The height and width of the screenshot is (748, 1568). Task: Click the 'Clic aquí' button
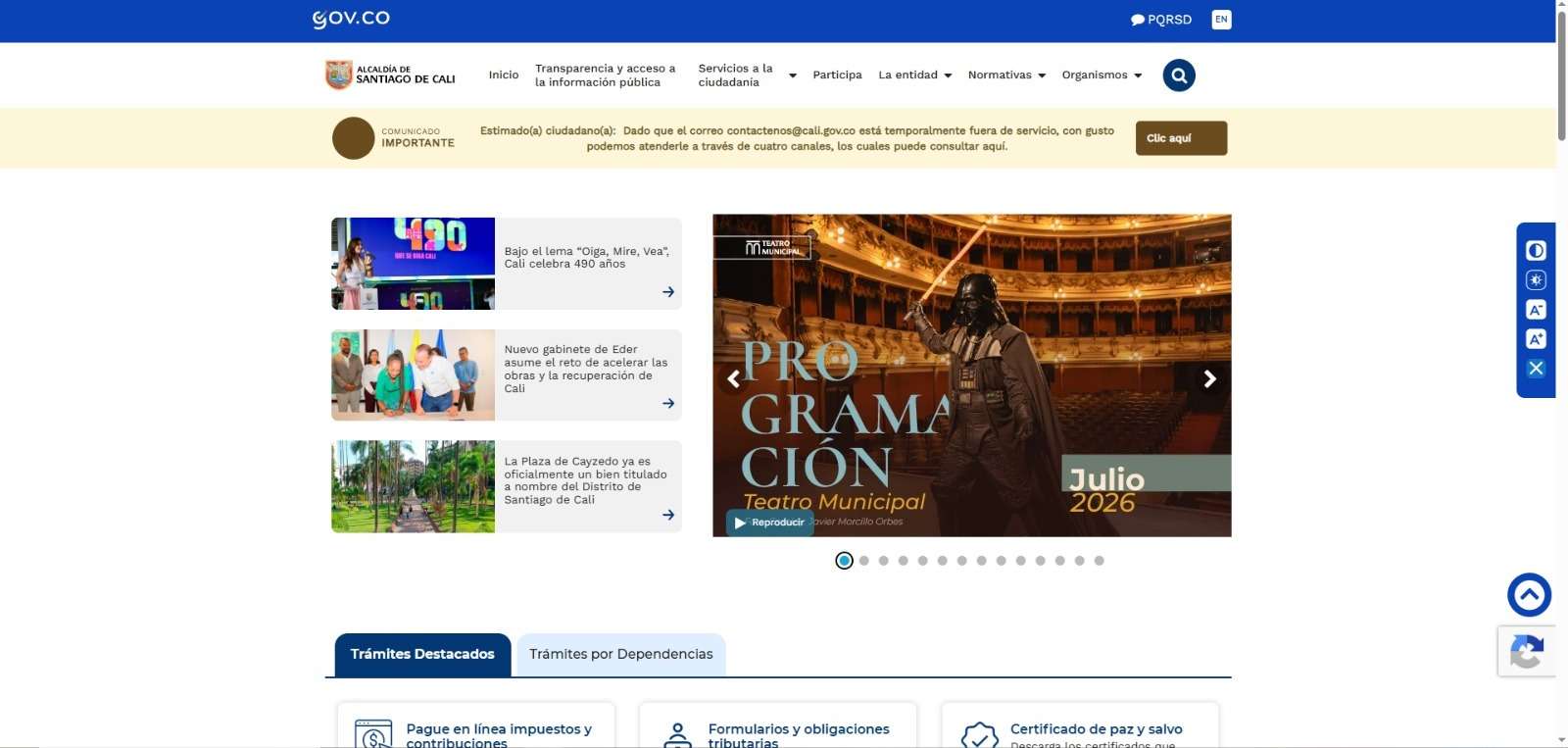(x=1181, y=138)
